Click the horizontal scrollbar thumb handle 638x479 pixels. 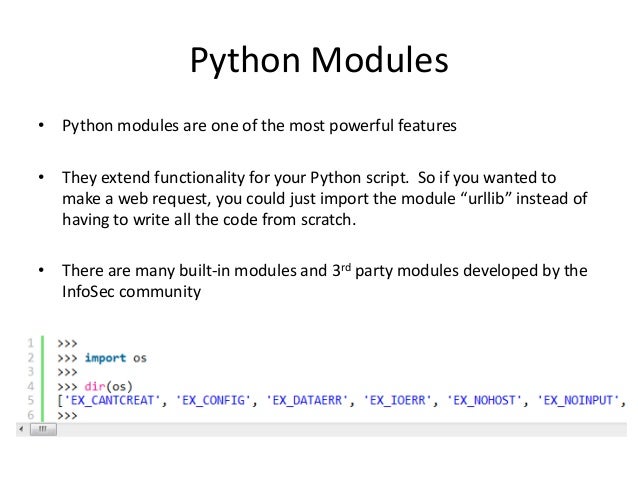coord(43,429)
